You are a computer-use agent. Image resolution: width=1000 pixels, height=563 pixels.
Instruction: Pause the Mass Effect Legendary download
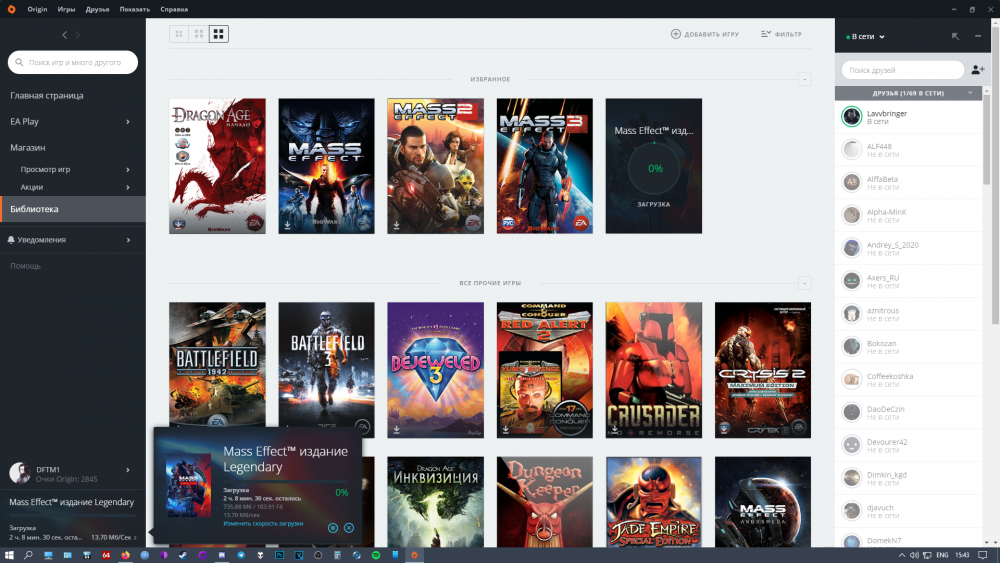click(x=333, y=527)
